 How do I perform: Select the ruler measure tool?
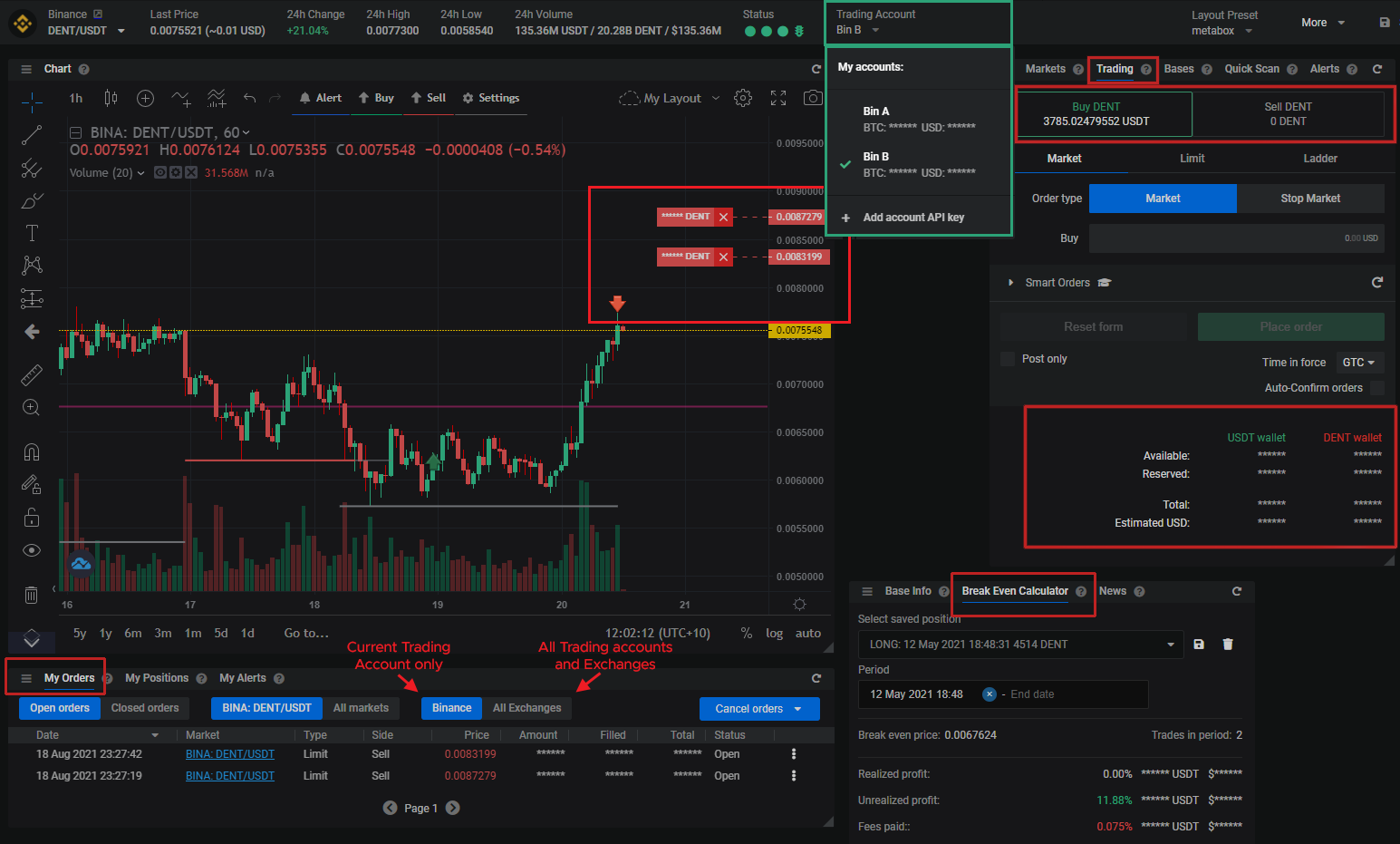[32, 374]
